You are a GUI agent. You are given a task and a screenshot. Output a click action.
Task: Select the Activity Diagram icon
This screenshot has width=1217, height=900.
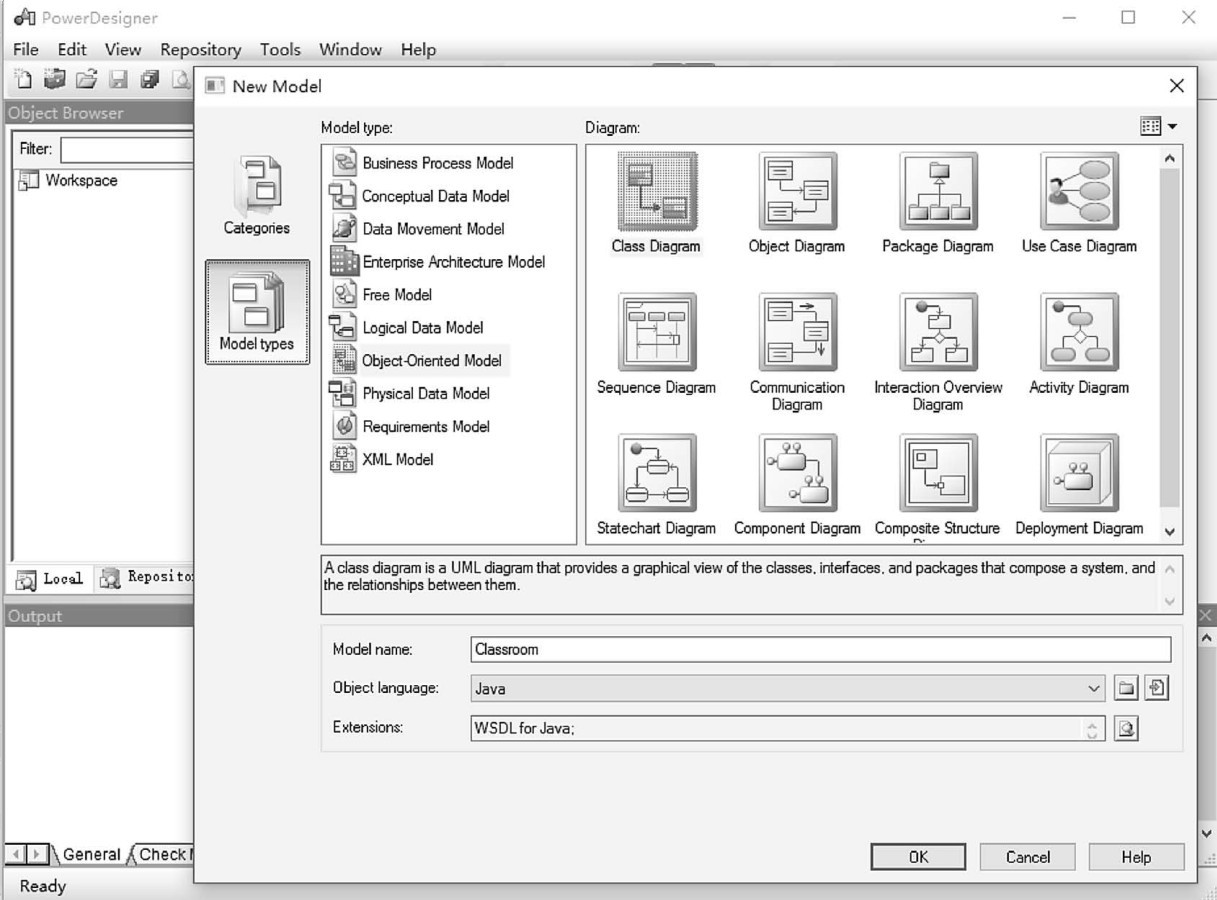point(1078,333)
